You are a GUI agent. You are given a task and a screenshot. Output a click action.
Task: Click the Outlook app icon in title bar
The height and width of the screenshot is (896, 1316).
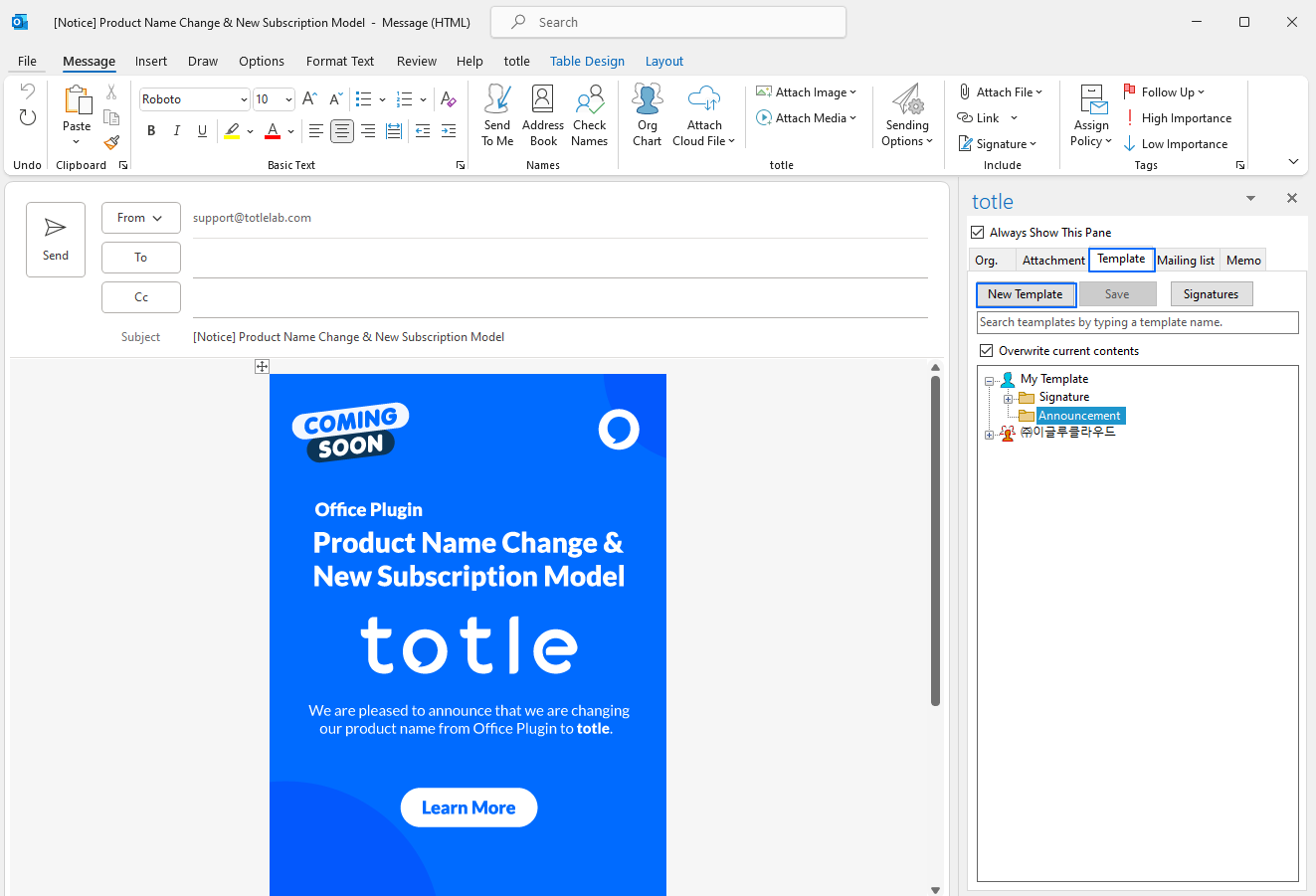click(x=20, y=22)
